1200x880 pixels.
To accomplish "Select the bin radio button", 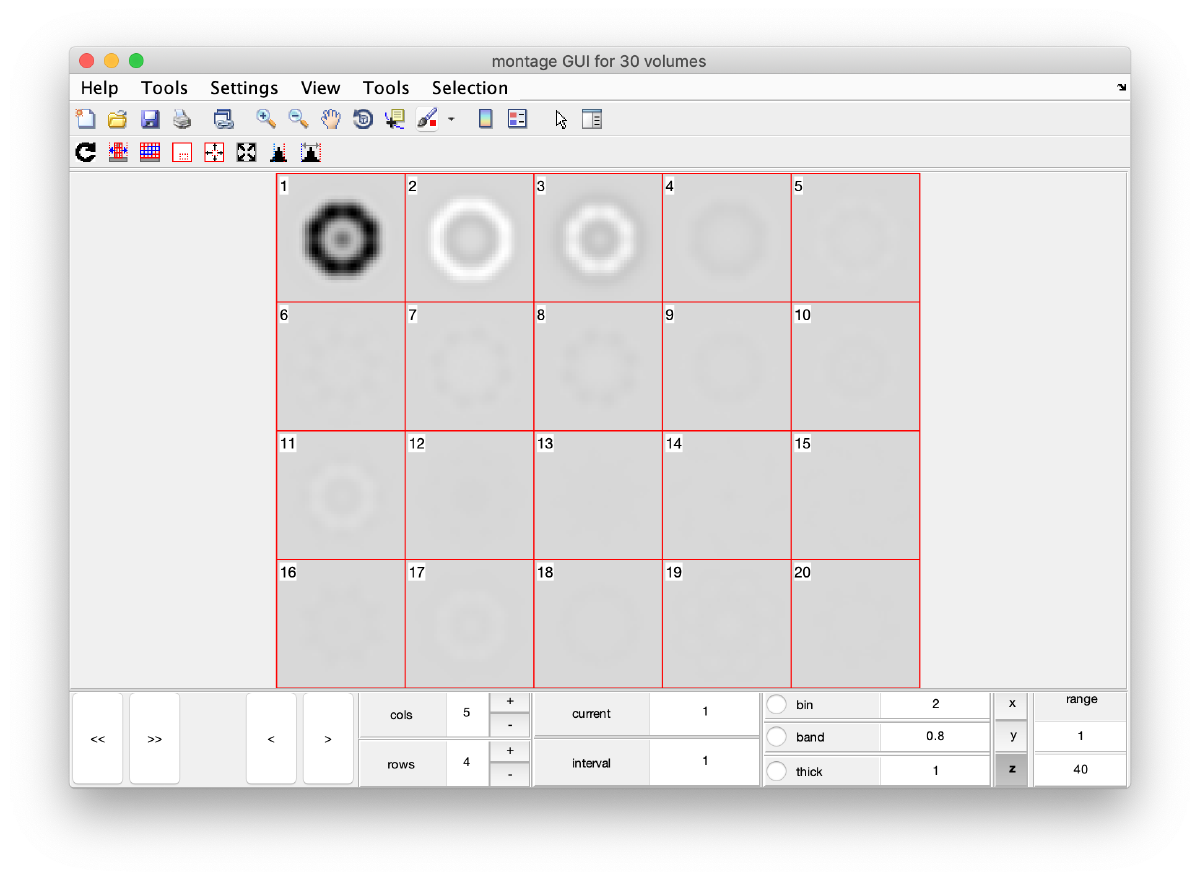I will pos(776,704).
